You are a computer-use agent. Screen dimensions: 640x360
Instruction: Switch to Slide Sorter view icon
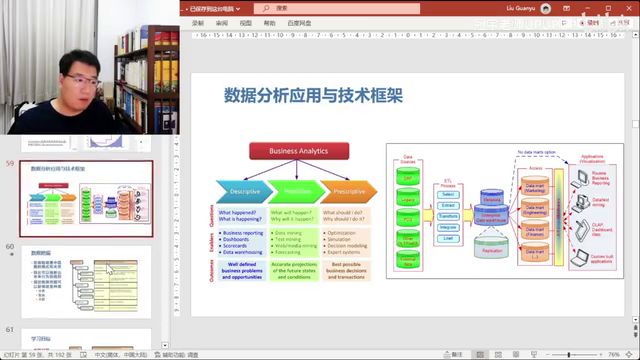(498, 355)
